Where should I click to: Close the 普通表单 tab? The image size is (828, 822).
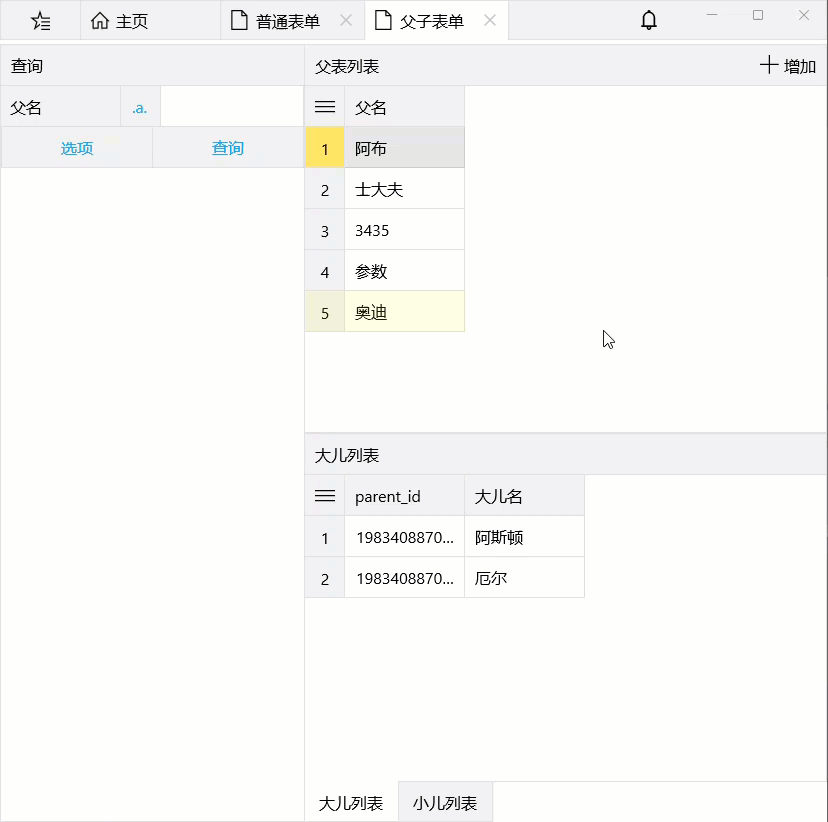346,20
